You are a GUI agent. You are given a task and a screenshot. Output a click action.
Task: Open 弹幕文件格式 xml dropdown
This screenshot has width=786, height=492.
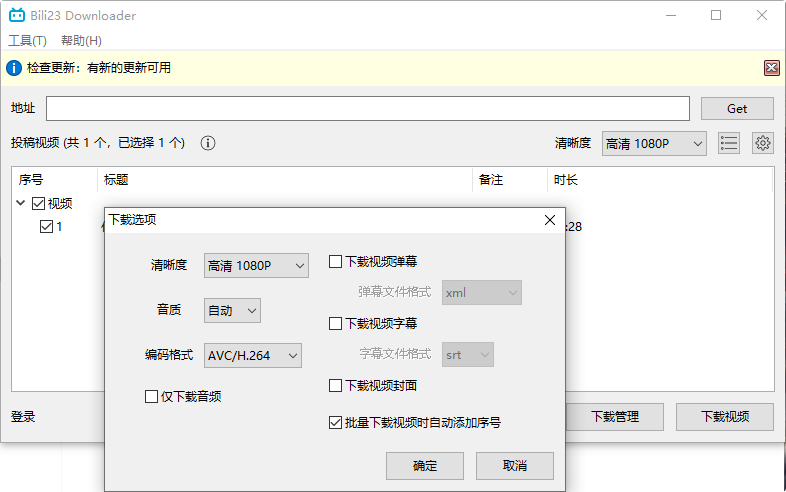[x=482, y=293]
